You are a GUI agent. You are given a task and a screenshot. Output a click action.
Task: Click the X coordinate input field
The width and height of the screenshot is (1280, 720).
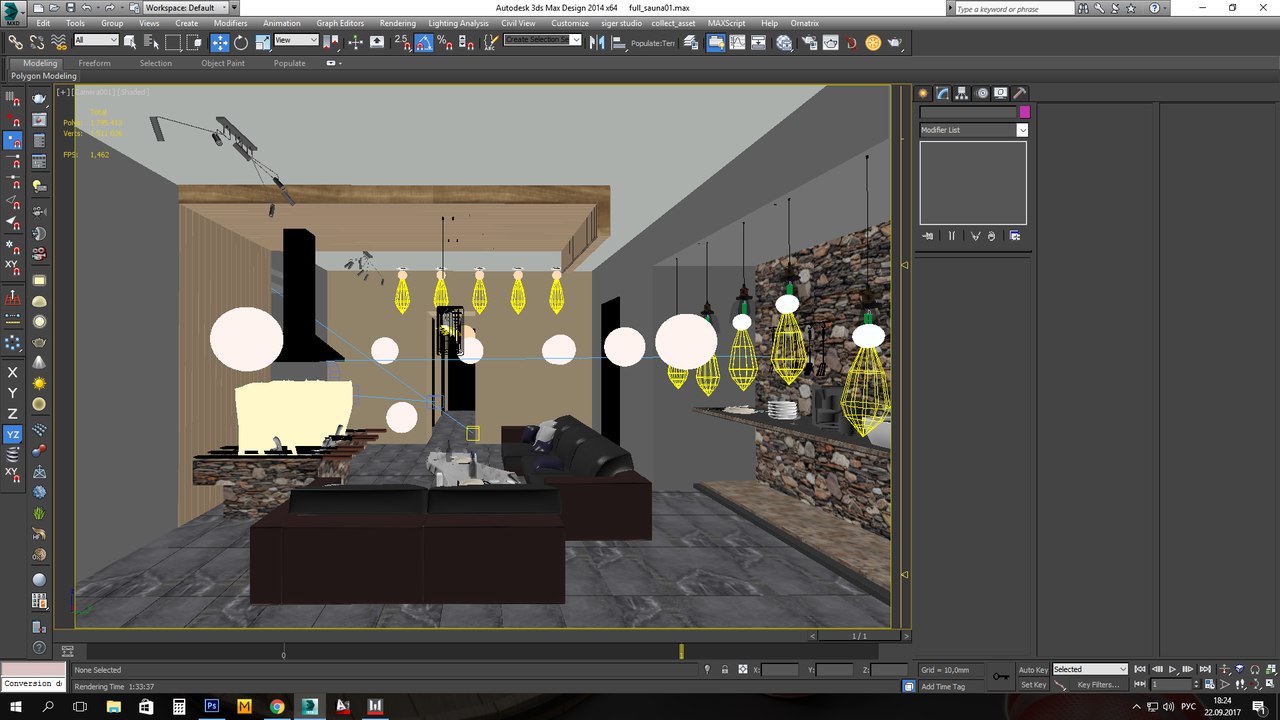tap(781, 669)
